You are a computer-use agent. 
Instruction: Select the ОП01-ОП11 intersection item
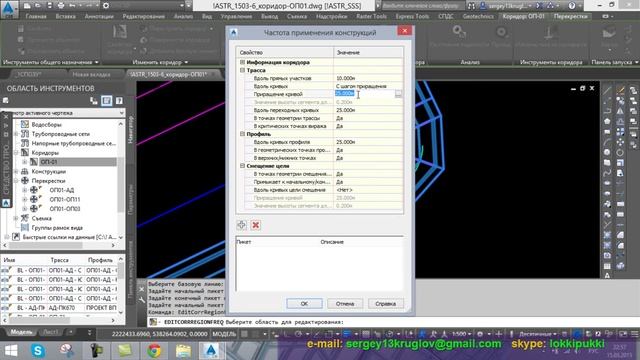pyautogui.click(x=64, y=200)
